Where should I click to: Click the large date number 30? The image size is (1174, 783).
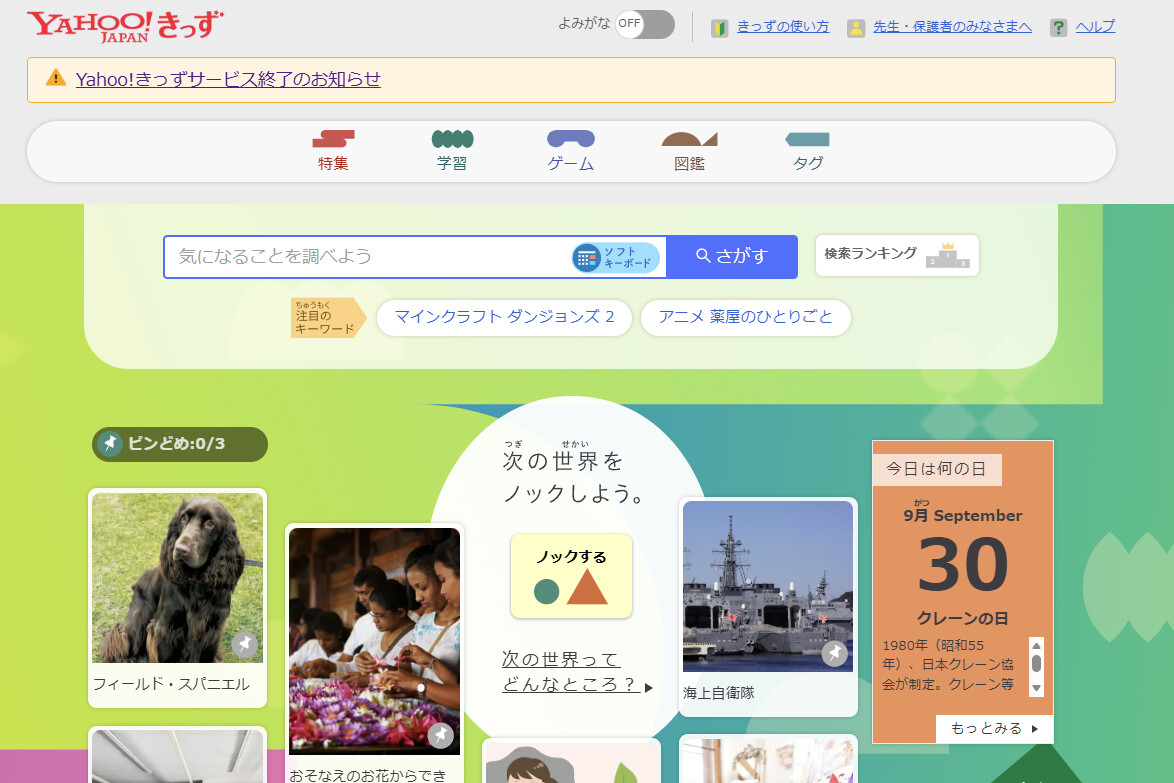coord(963,565)
